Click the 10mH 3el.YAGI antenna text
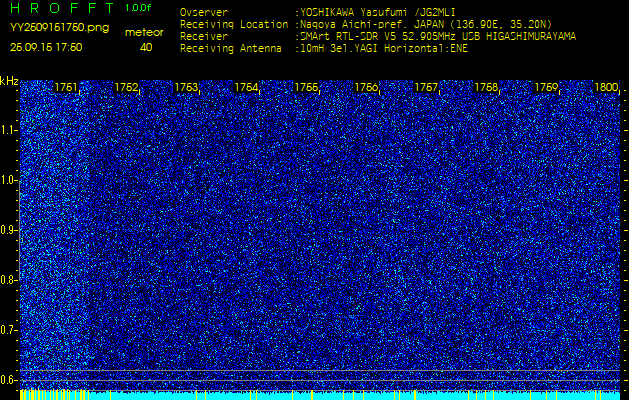 pos(384,49)
